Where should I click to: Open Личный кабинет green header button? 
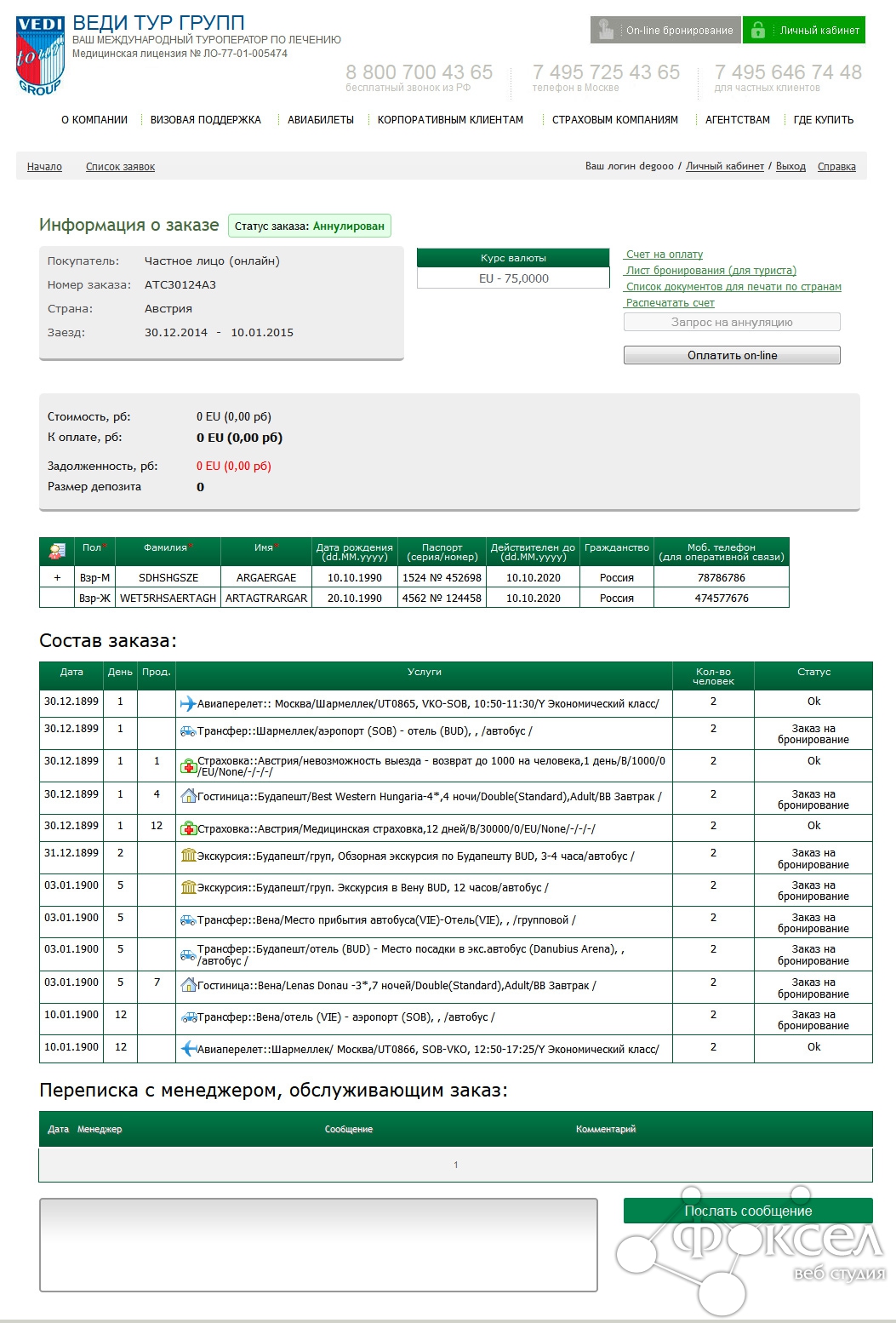[804, 30]
